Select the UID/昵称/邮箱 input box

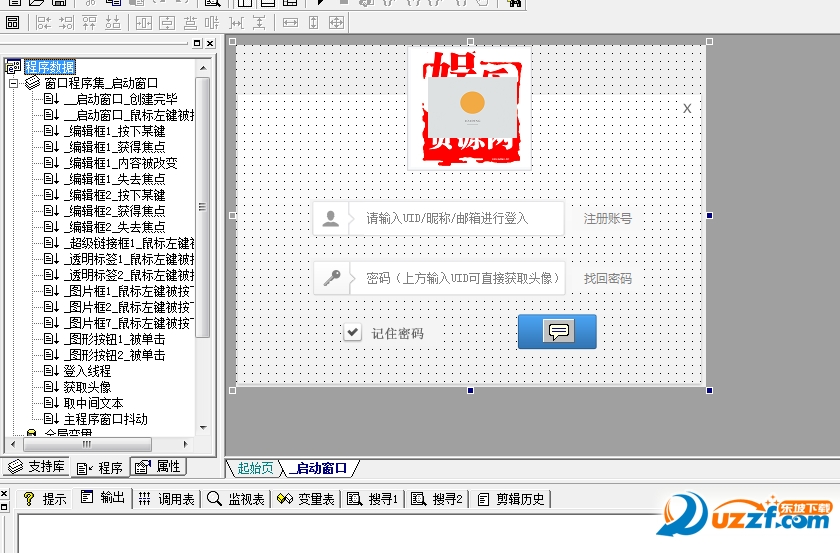click(456, 218)
